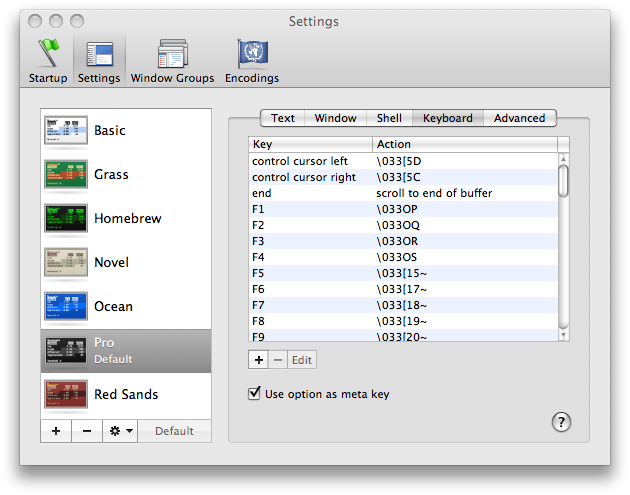Remove selected profile with minus button
The width and height of the screenshot is (630, 495).
[x=87, y=431]
